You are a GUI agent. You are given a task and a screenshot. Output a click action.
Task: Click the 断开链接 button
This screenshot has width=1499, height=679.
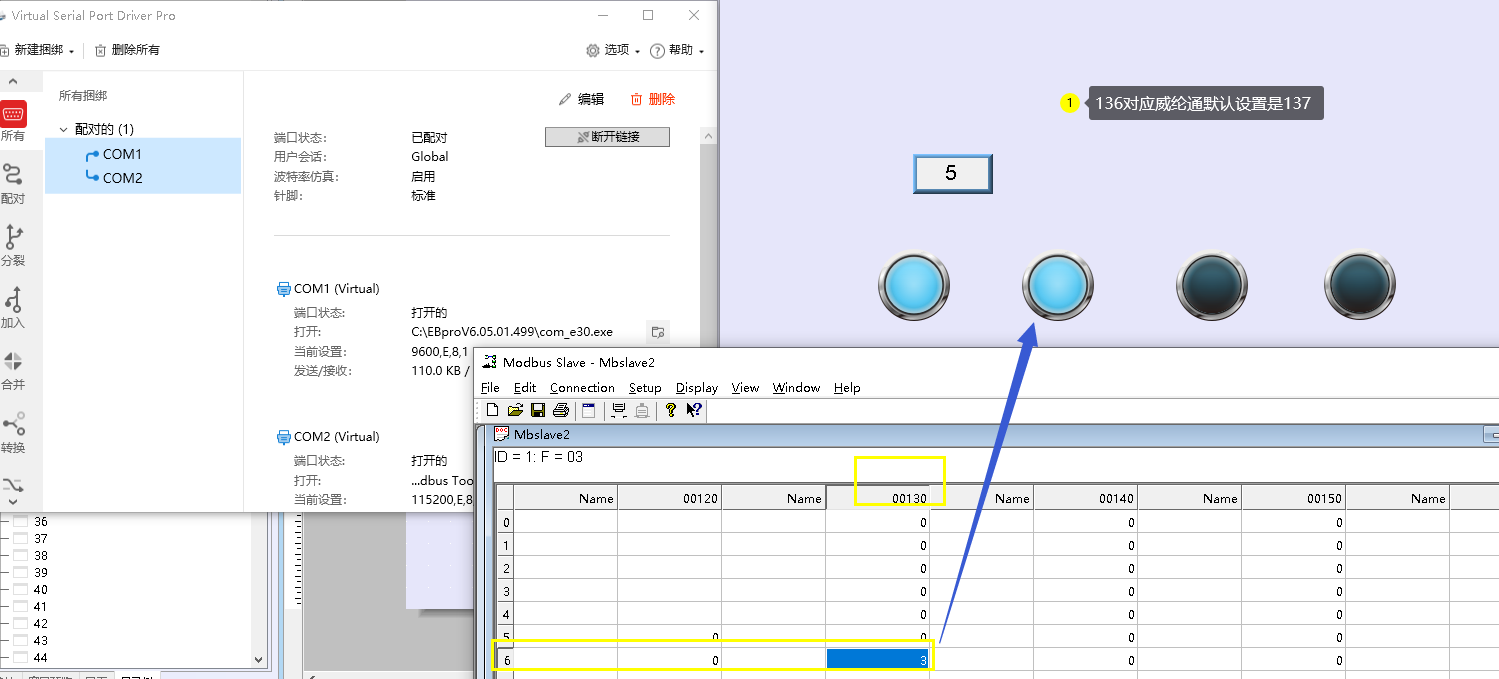tap(607, 137)
